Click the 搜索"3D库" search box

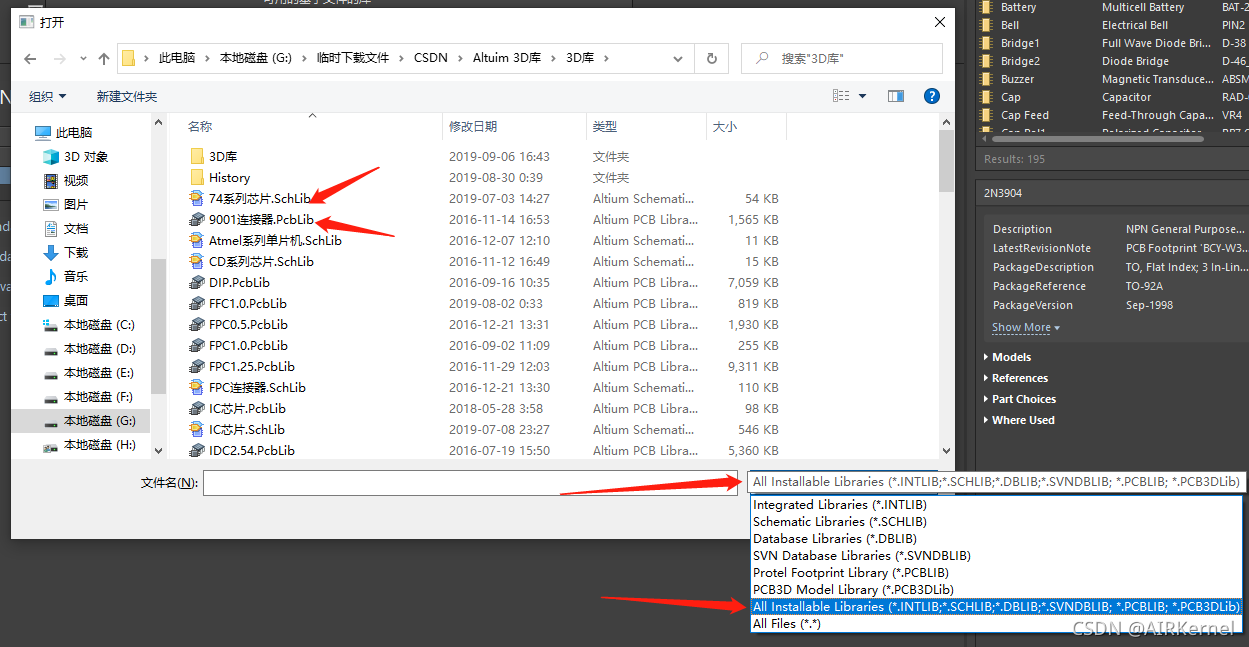point(842,59)
